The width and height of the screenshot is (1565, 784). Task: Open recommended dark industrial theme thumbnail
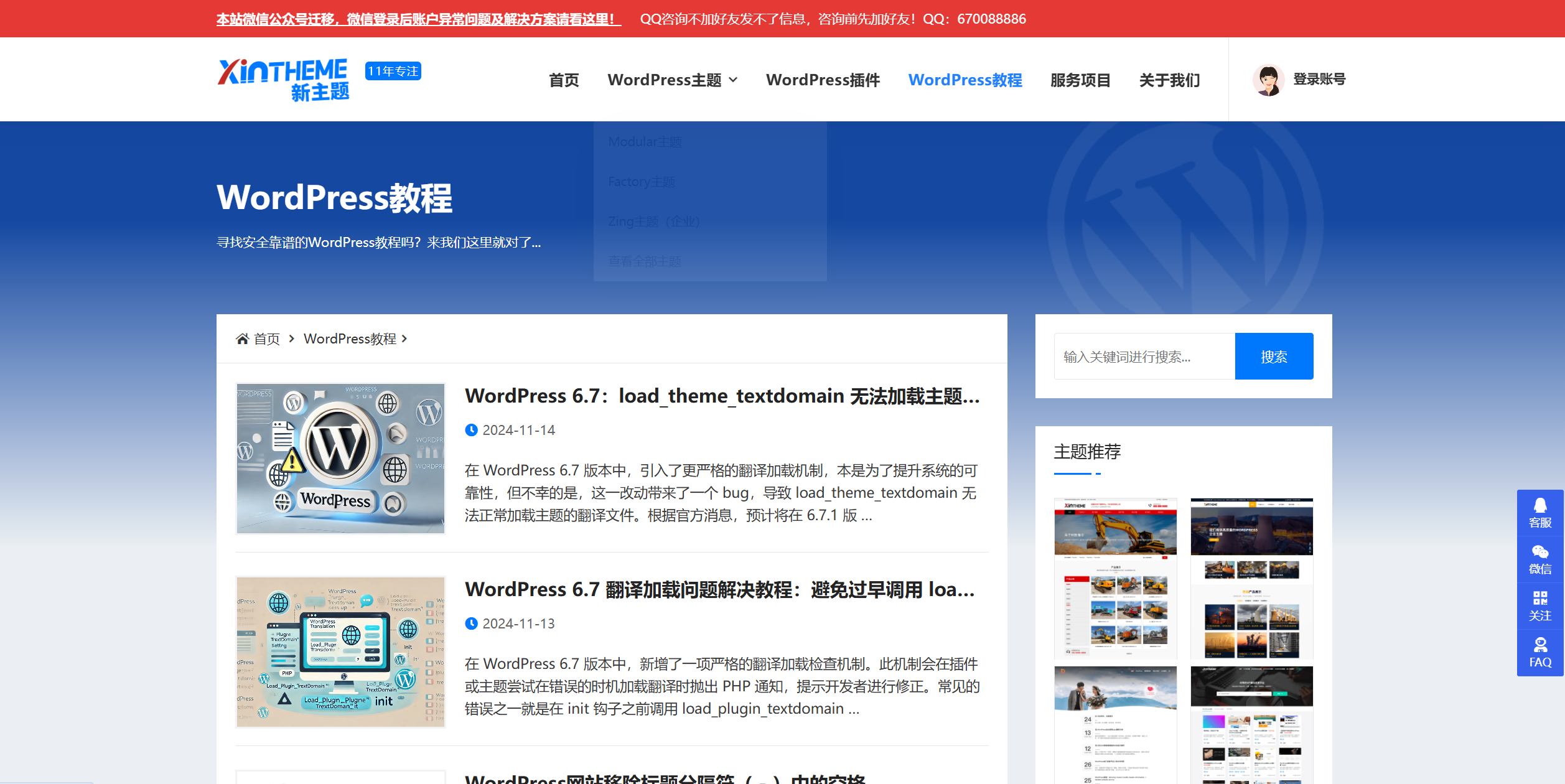pyautogui.click(x=1251, y=578)
